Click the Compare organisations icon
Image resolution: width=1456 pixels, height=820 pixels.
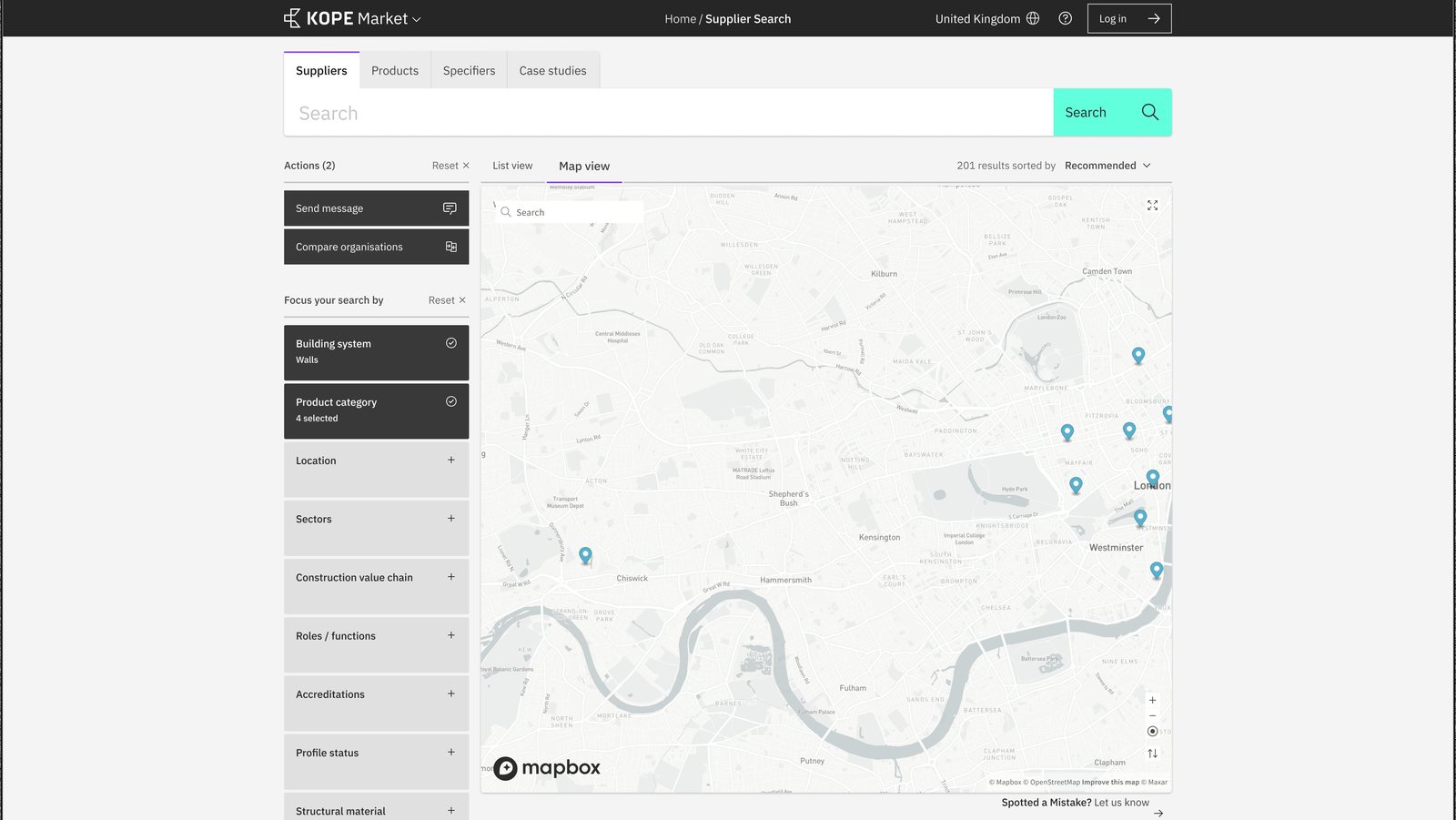(x=450, y=247)
